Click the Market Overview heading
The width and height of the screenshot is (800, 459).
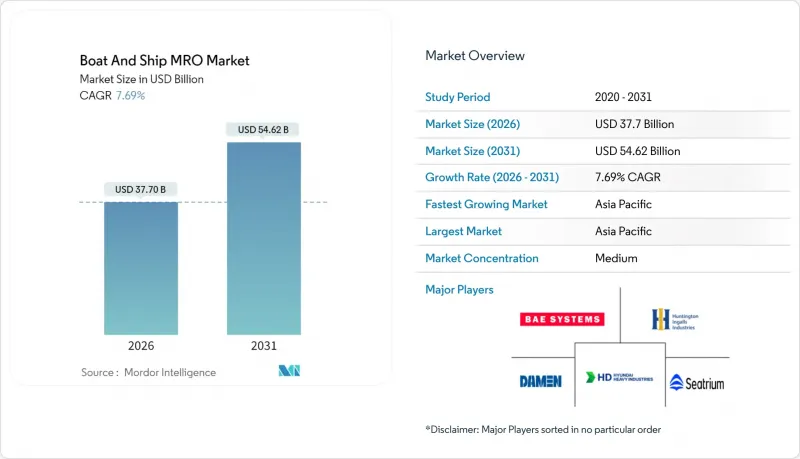coord(475,55)
